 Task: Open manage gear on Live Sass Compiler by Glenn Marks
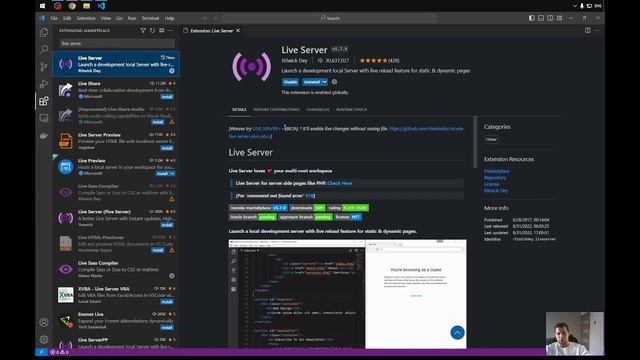click(172, 276)
